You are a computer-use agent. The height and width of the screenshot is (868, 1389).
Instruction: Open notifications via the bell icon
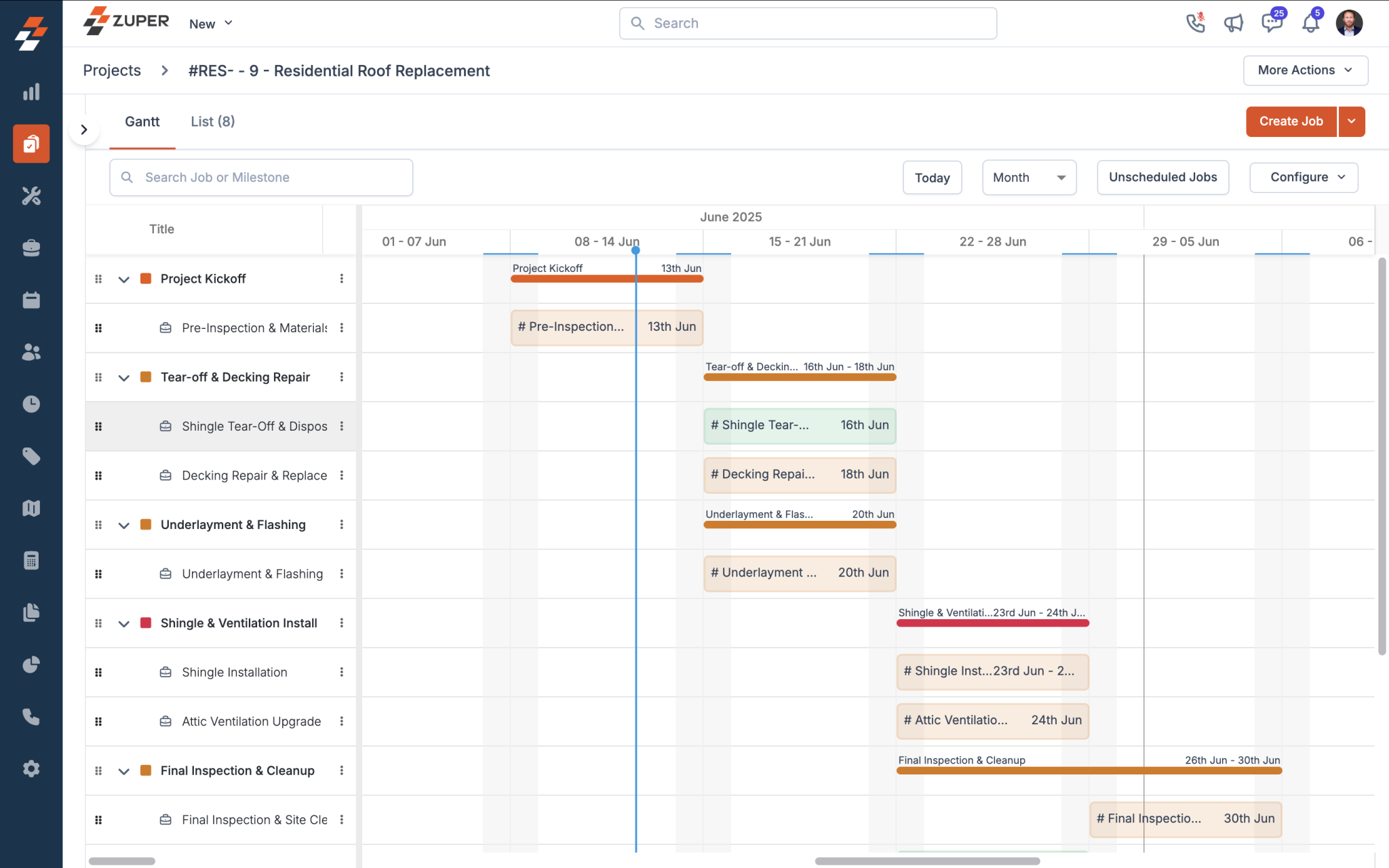coord(1310,22)
